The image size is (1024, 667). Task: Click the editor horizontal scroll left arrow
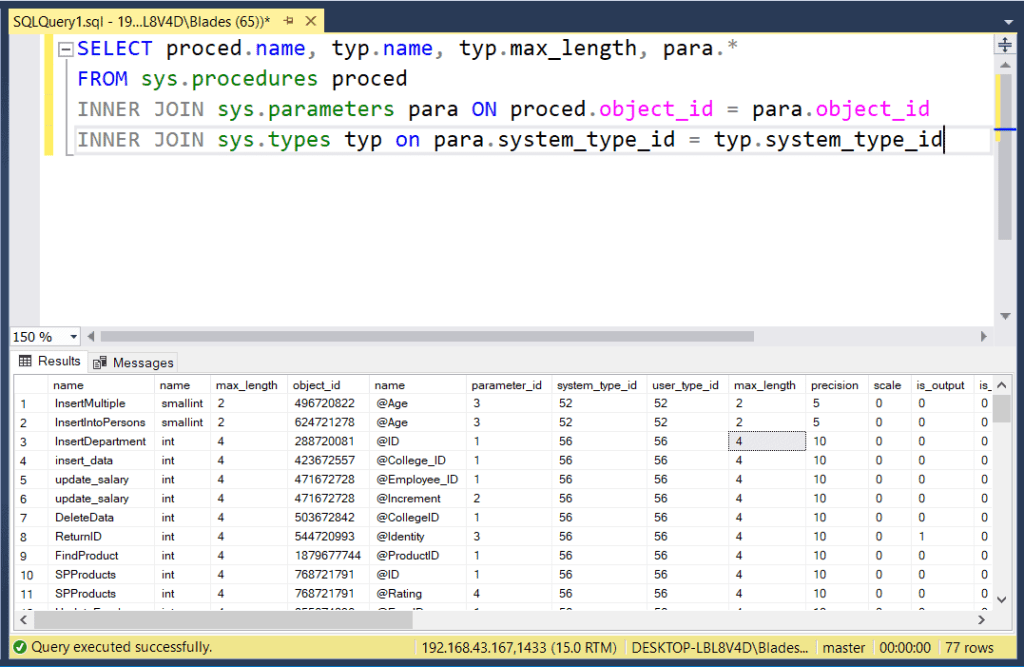(x=89, y=337)
